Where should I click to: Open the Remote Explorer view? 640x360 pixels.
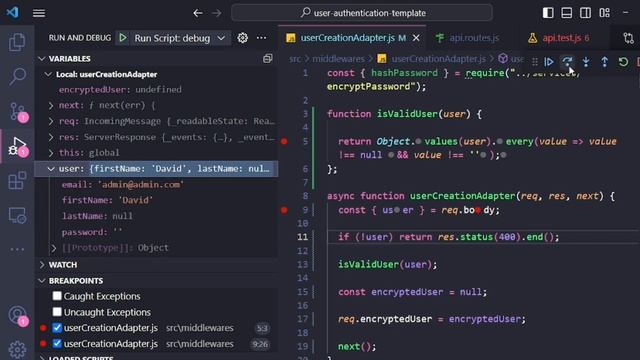click(x=17, y=215)
